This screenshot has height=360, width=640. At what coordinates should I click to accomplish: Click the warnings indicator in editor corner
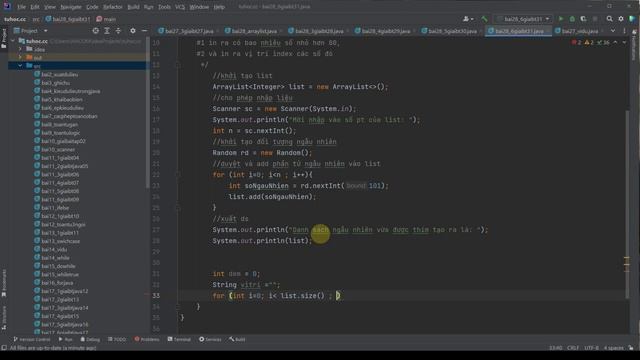point(589,42)
